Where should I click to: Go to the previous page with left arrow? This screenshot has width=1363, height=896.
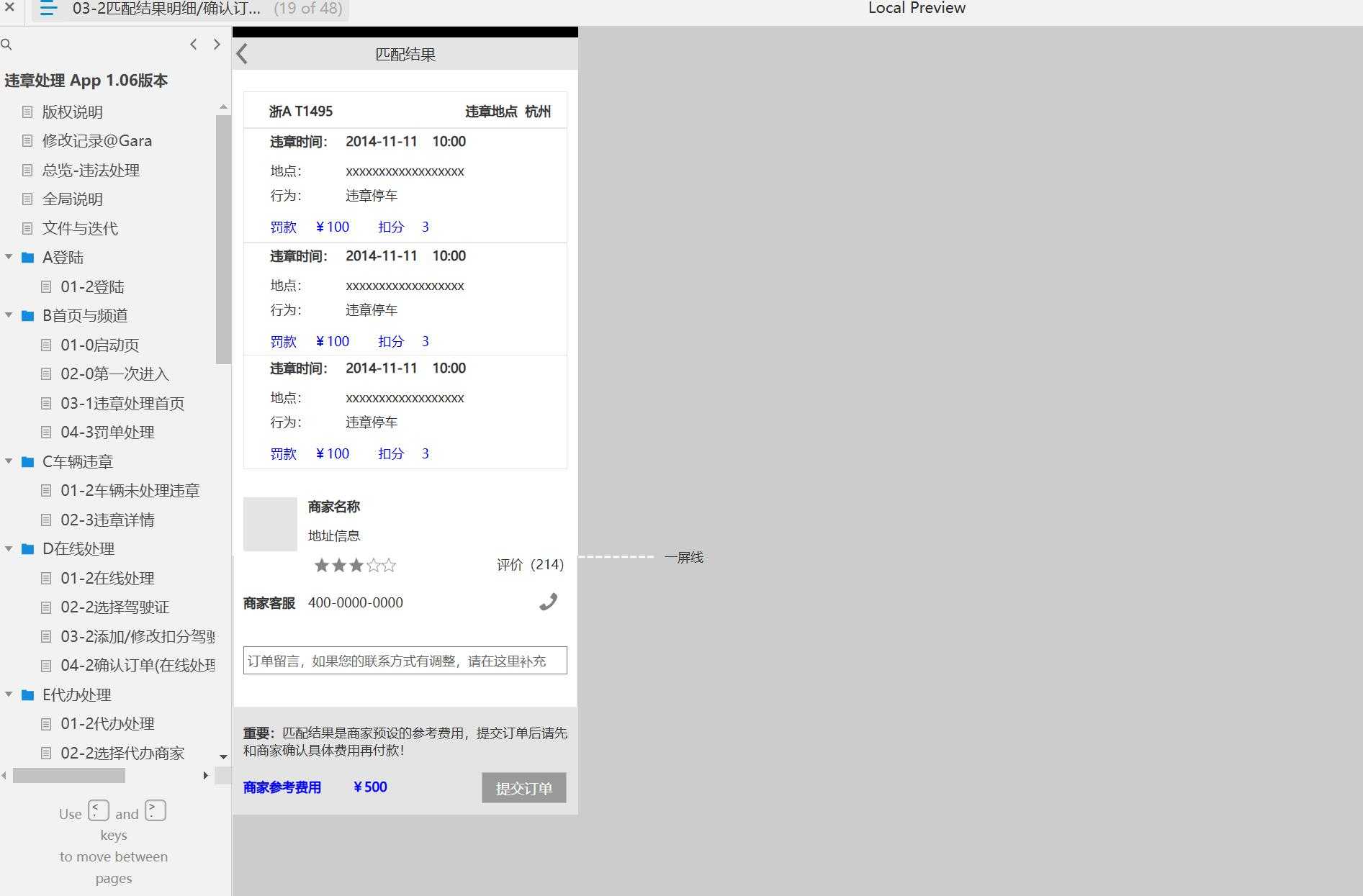point(193,44)
